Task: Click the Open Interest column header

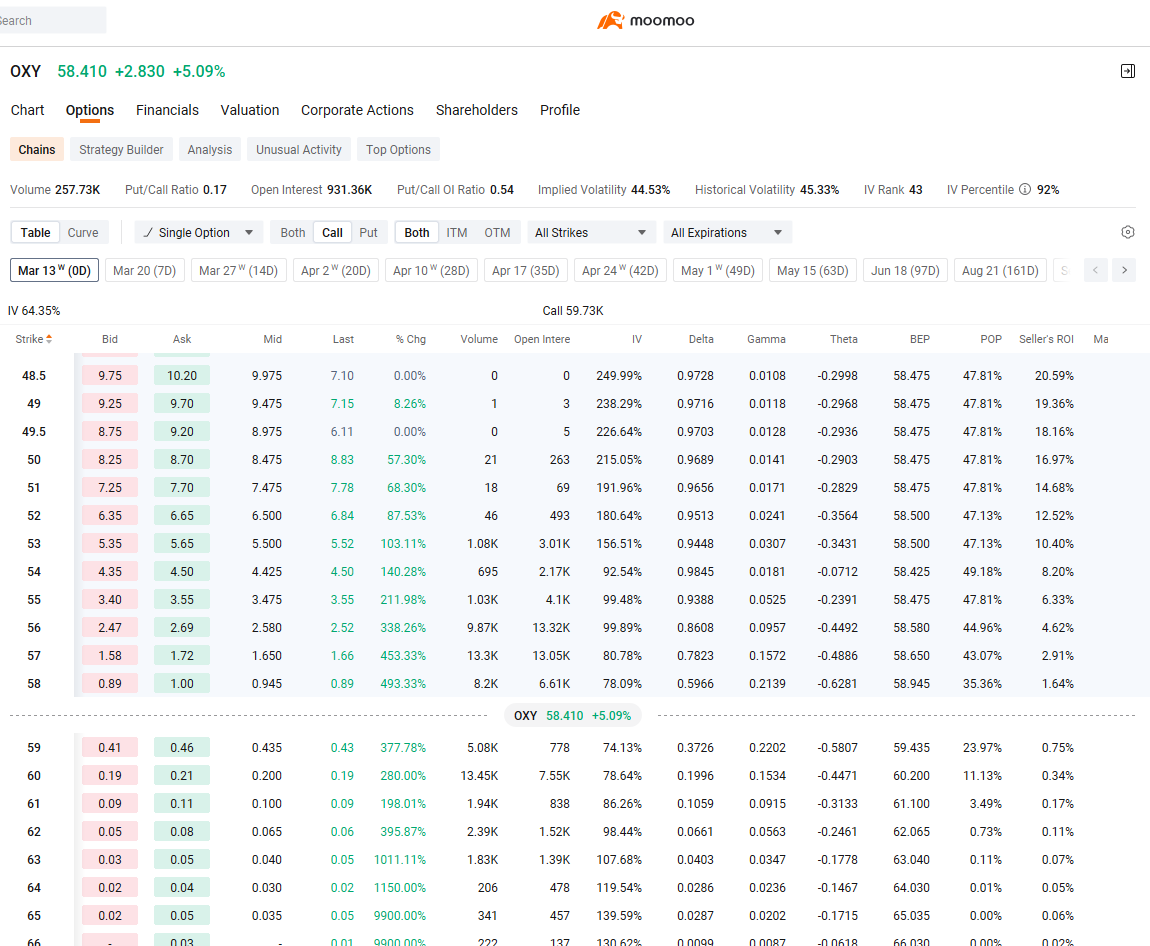Action: click(542, 339)
